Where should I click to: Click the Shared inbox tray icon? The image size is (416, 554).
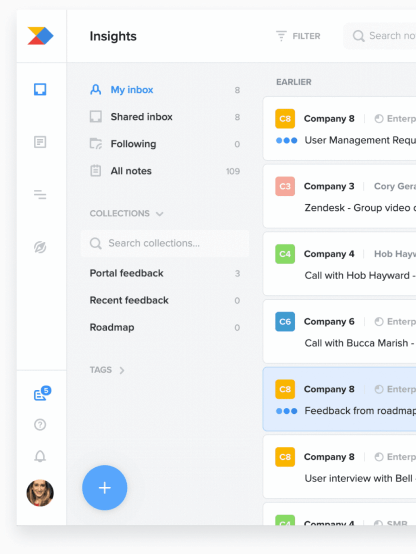click(95, 117)
